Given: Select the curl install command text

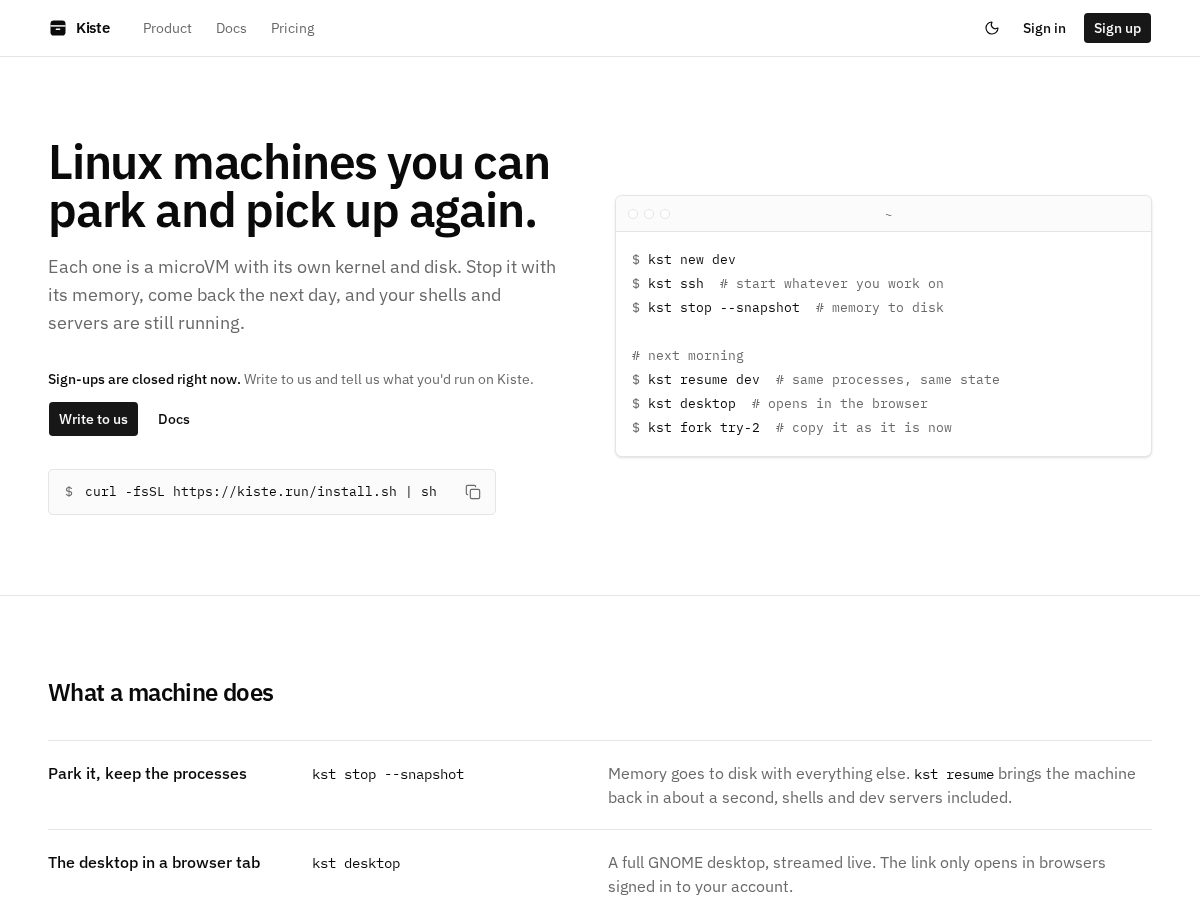Looking at the screenshot, I should click(x=261, y=492).
